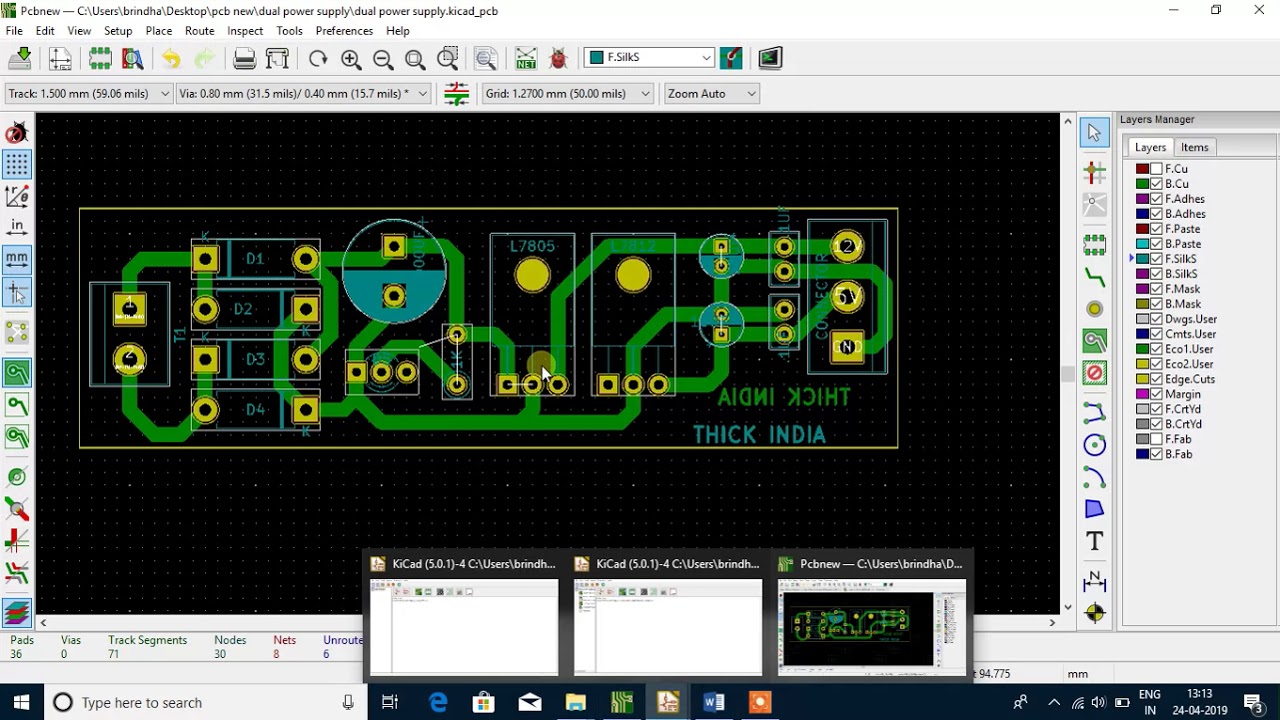This screenshot has height=720, width=1280.
Task: Select Highlight Net tool
Action: pyautogui.click(x=1095, y=172)
